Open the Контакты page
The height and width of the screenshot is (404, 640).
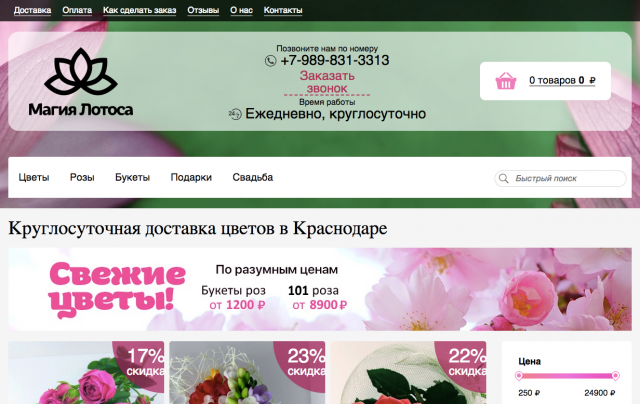(283, 10)
